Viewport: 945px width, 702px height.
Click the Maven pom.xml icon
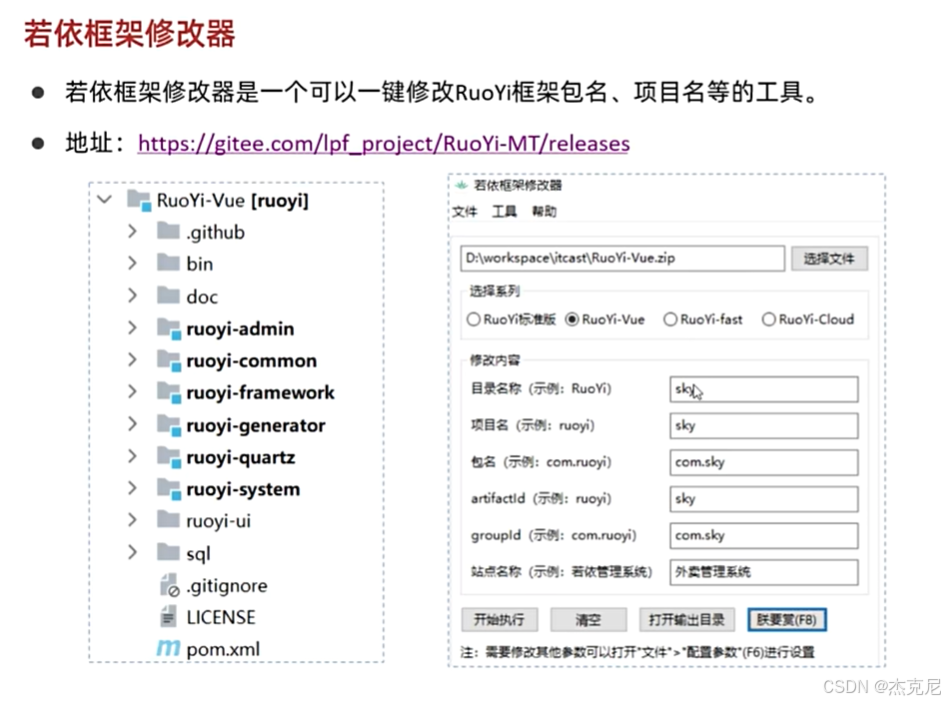point(168,648)
